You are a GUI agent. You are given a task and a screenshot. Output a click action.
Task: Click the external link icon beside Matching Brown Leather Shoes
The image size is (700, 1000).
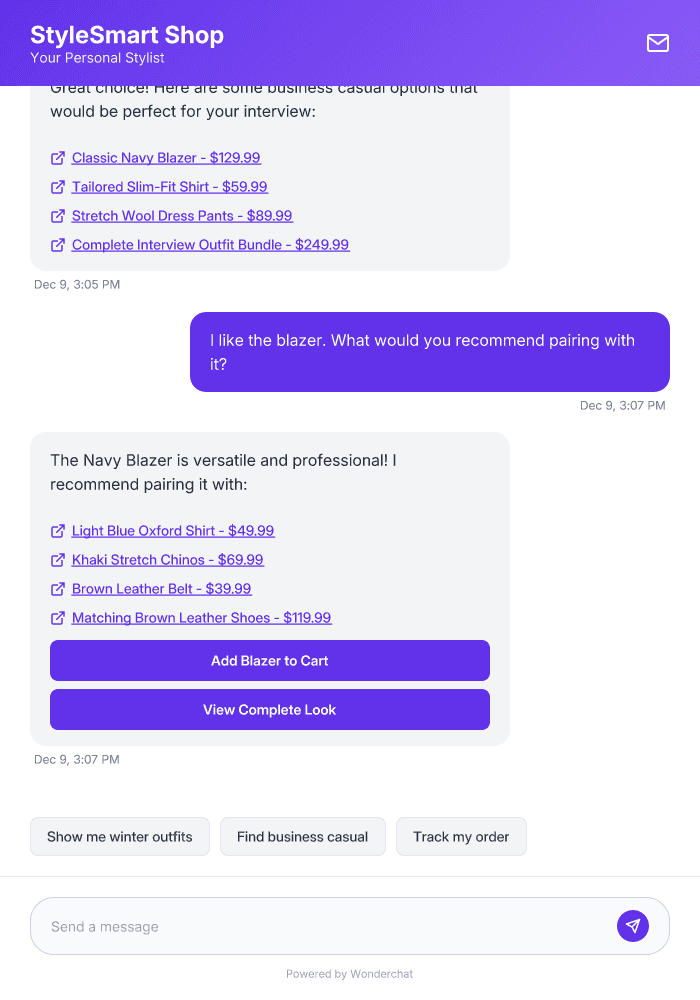click(x=58, y=617)
